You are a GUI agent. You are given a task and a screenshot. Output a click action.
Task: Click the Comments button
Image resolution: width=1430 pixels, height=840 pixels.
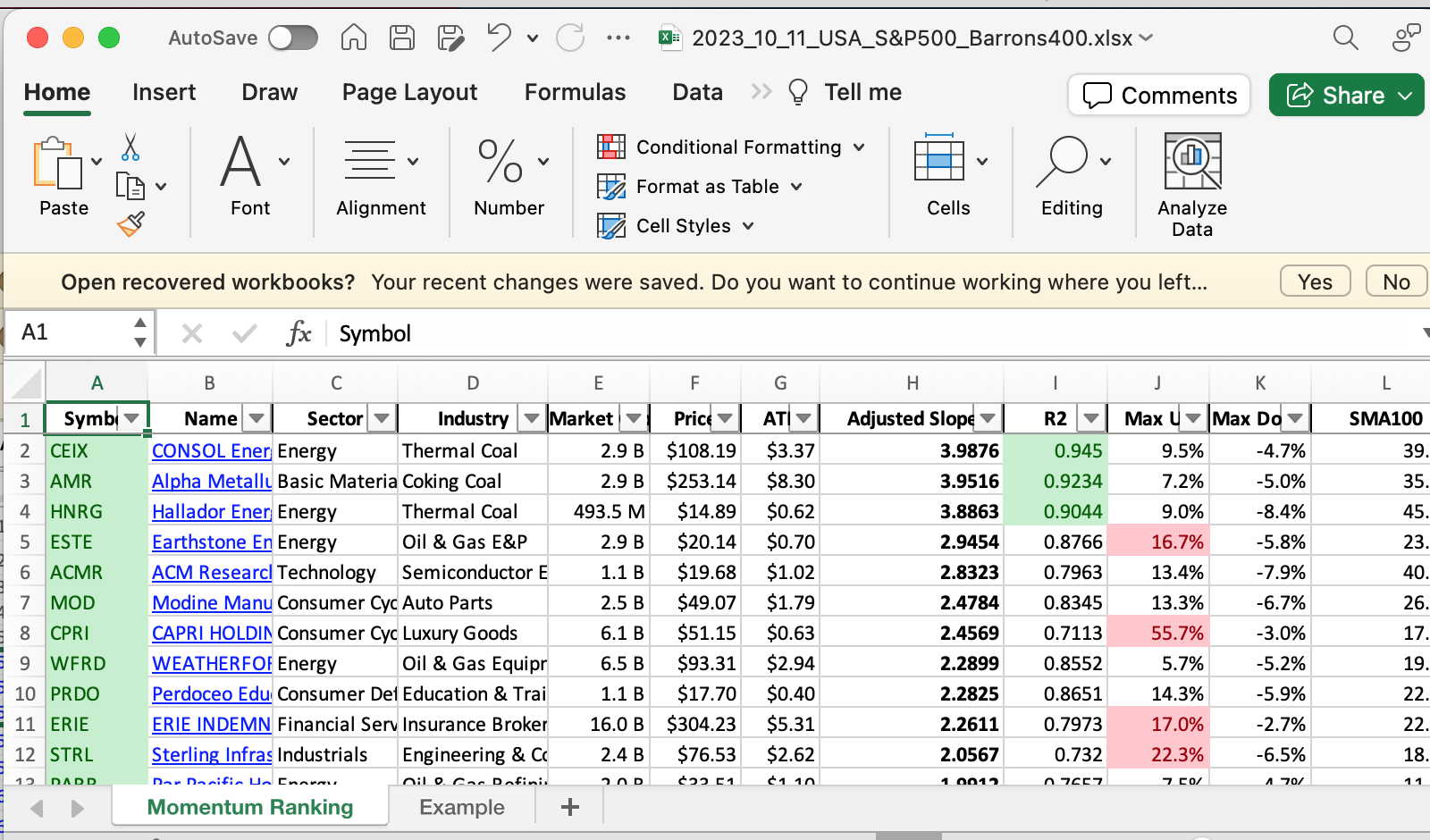[1159, 95]
